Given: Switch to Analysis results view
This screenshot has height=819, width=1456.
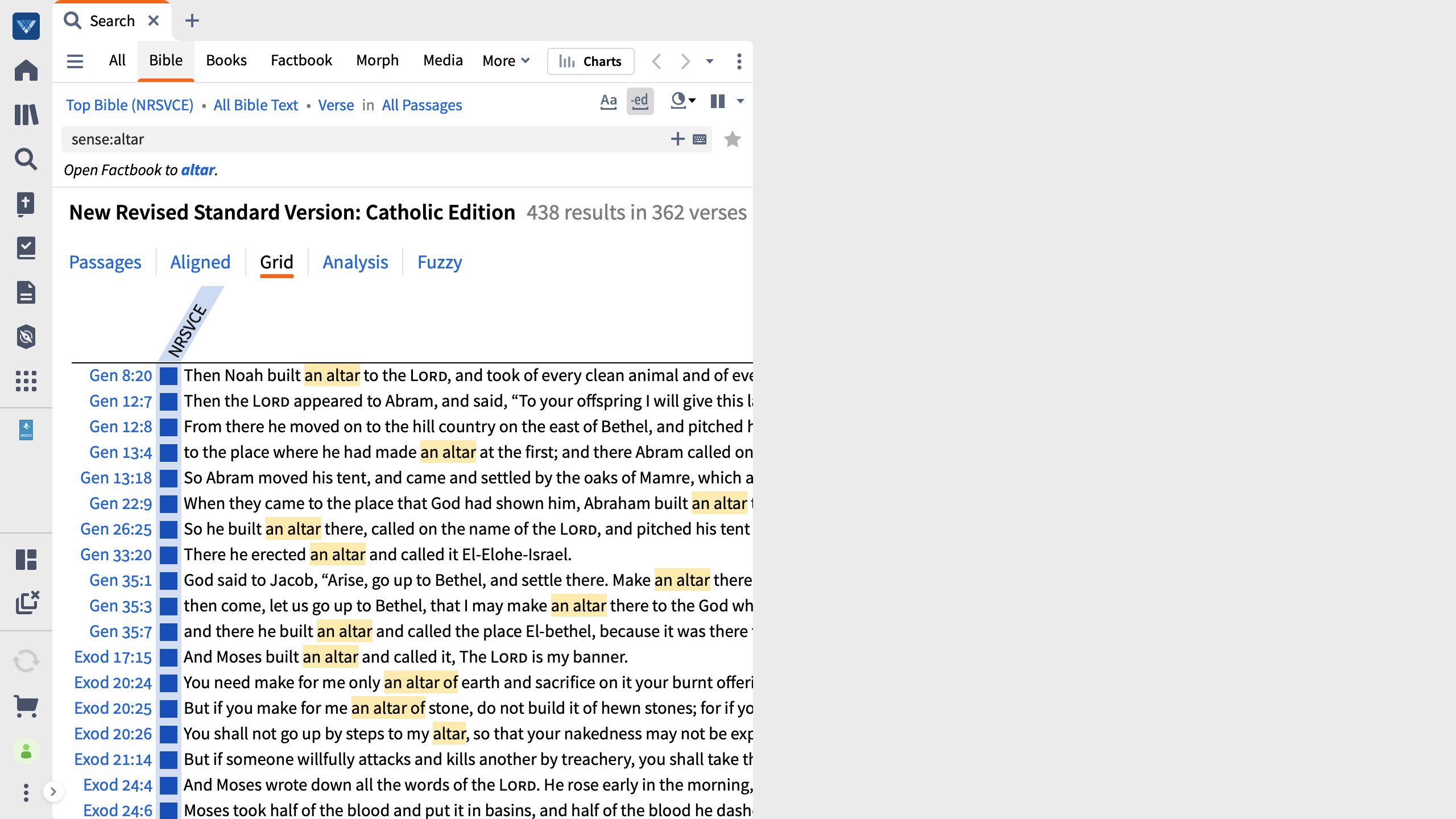Looking at the screenshot, I should 355,262.
